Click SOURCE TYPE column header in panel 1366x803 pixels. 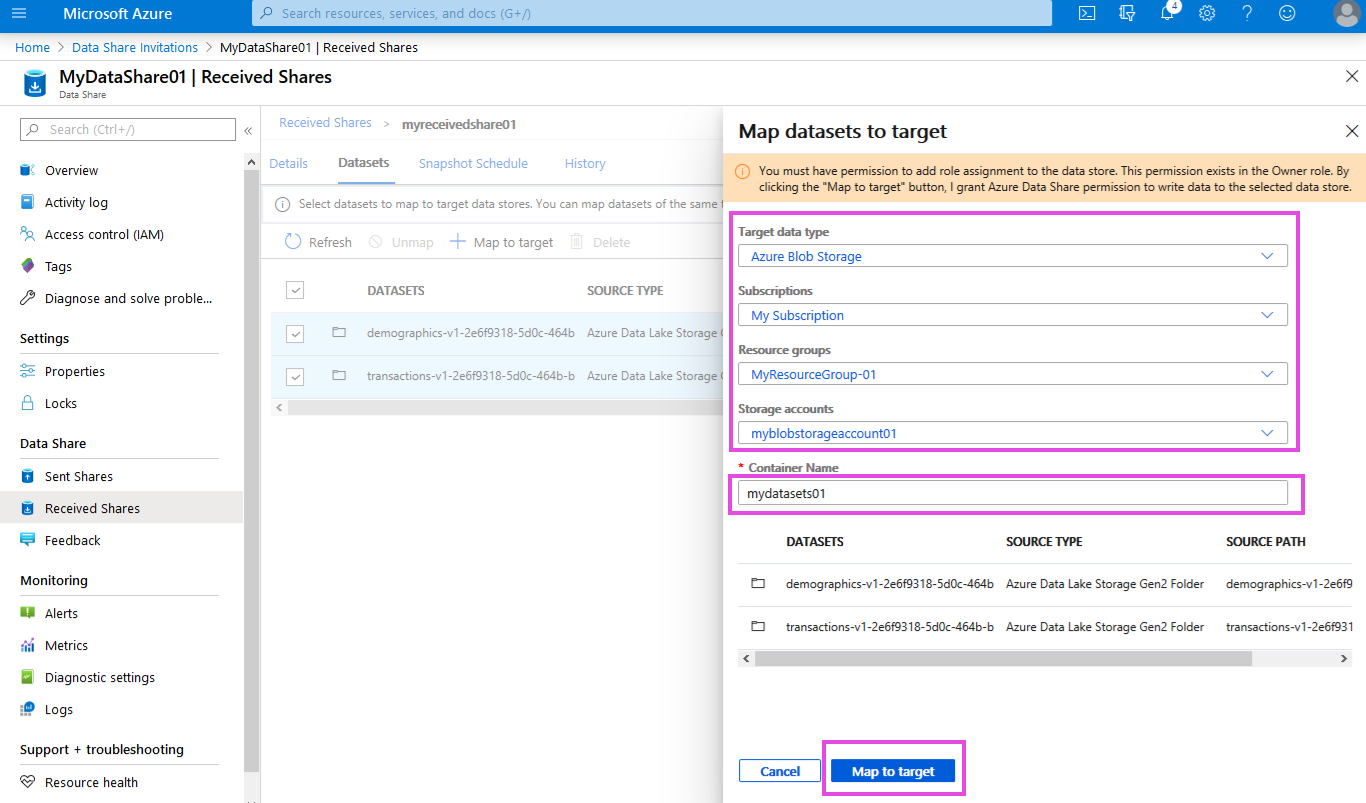pos(1044,541)
